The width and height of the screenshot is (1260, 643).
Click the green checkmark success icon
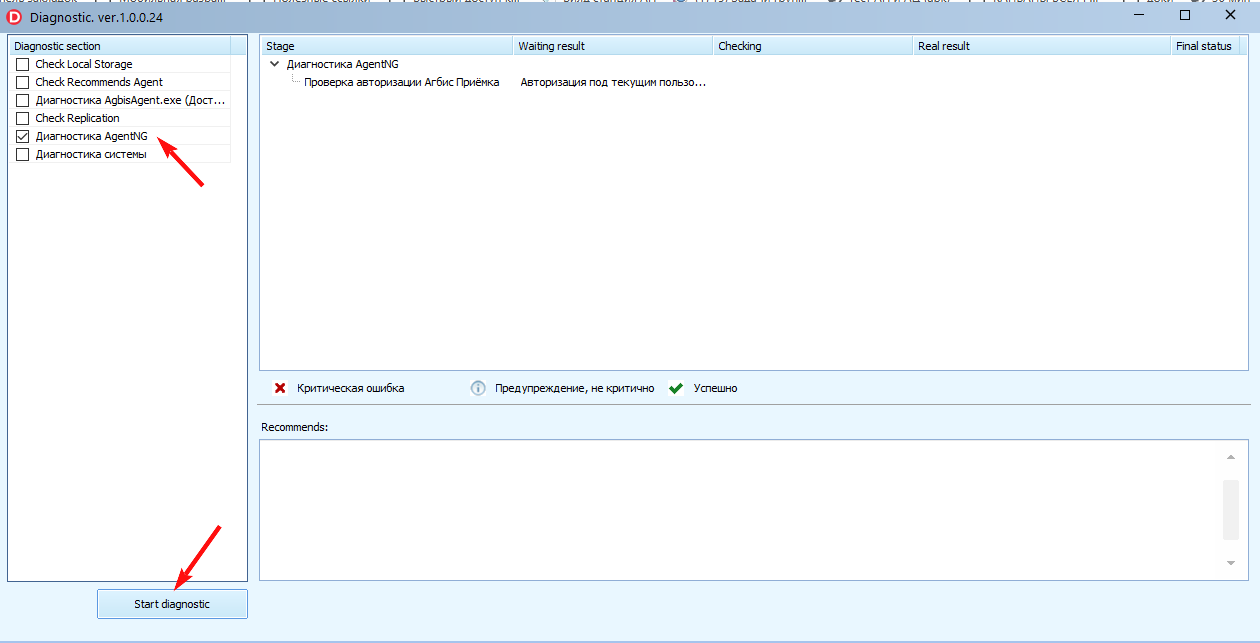point(676,388)
